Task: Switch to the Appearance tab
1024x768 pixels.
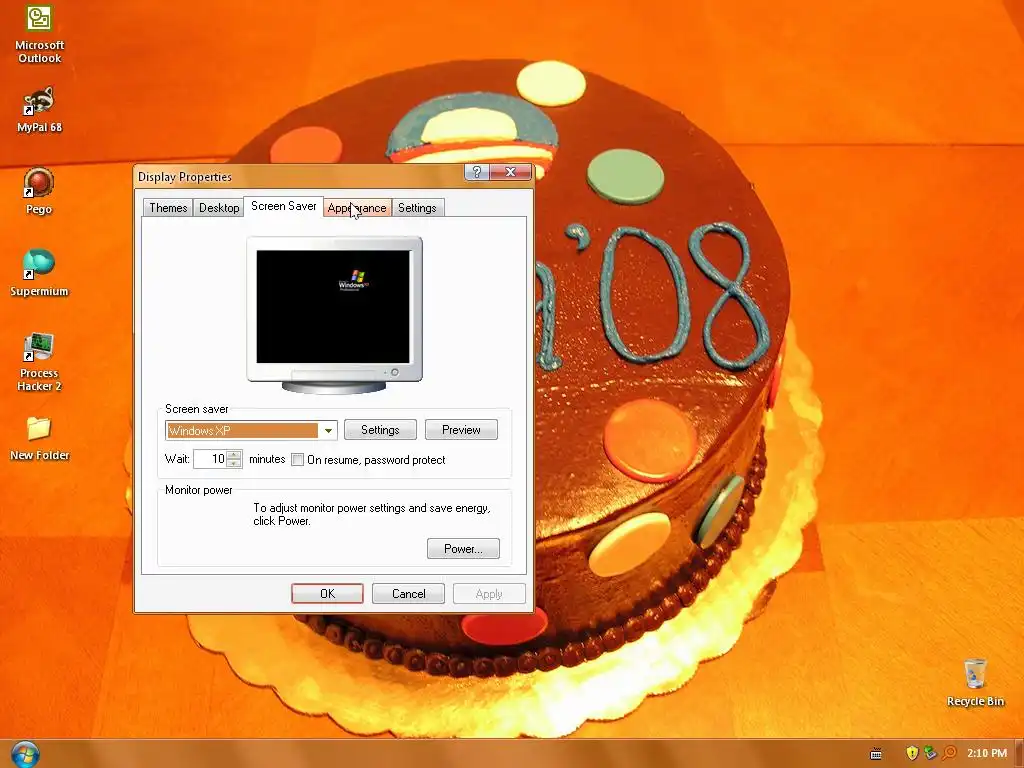Action: [x=357, y=208]
